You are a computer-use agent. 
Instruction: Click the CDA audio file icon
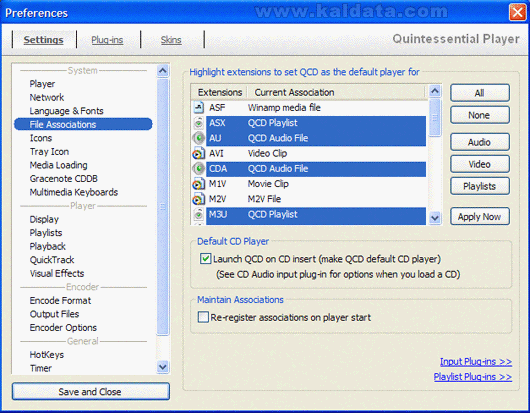pyautogui.click(x=199, y=169)
